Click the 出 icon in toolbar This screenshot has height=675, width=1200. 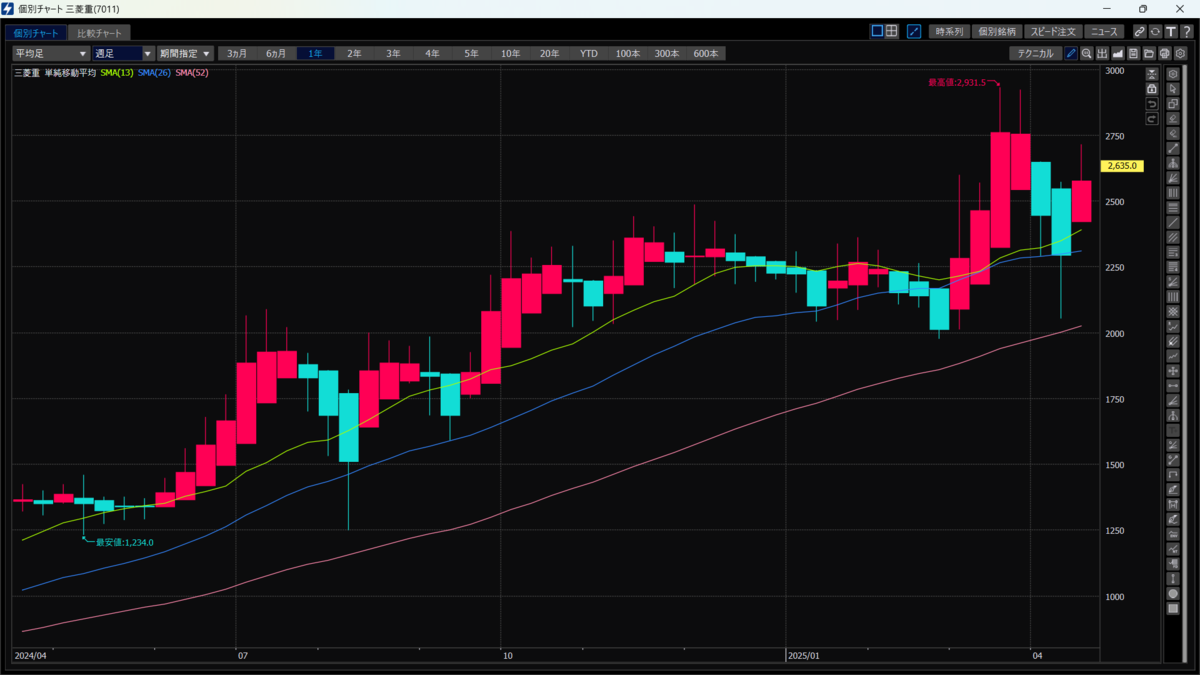1102,53
